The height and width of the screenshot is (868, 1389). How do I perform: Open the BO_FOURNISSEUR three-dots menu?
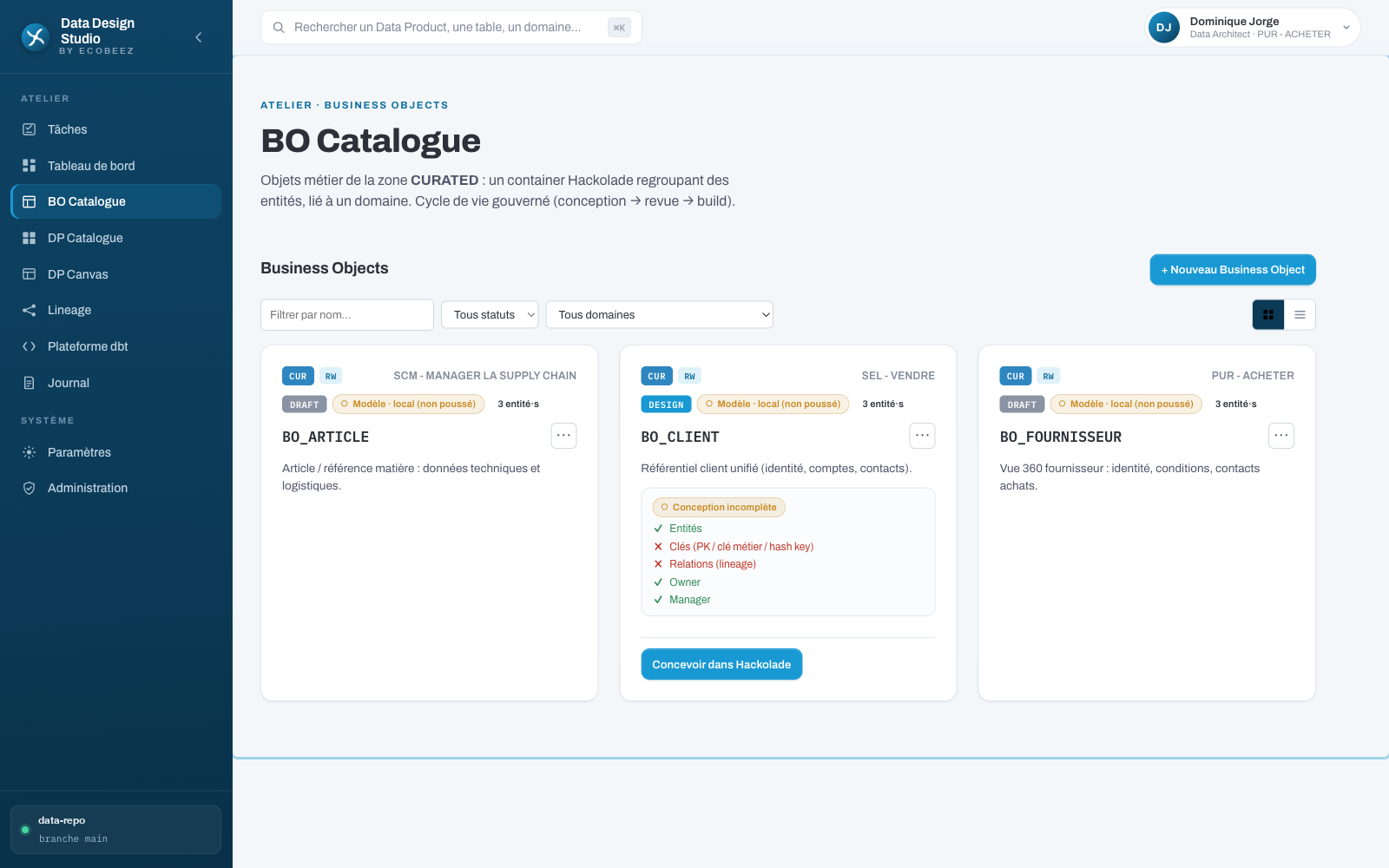point(1281,436)
